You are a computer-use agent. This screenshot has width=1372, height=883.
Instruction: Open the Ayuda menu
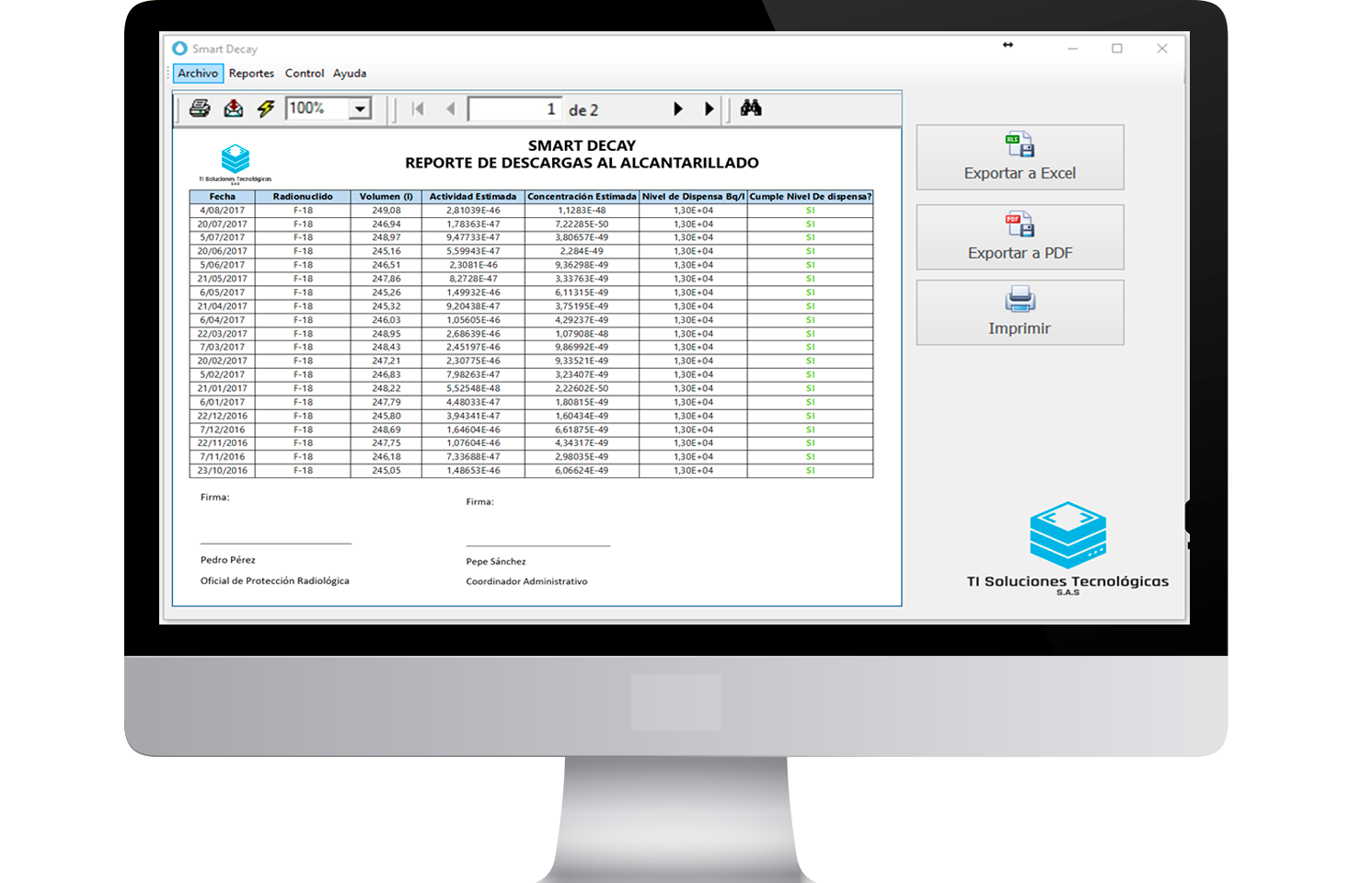[350, 74]
